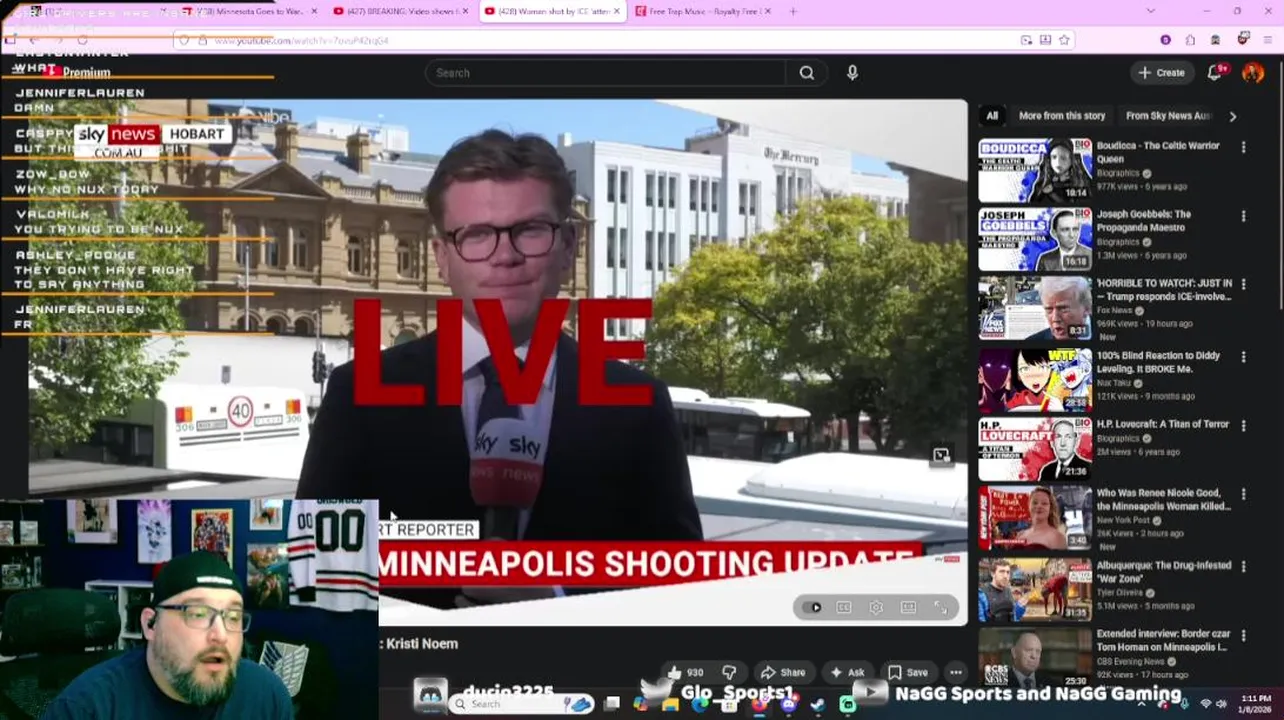Close the Woman shot by ICE tab
The width and height of the screenshot is (1284, 720).
[616, 12]
